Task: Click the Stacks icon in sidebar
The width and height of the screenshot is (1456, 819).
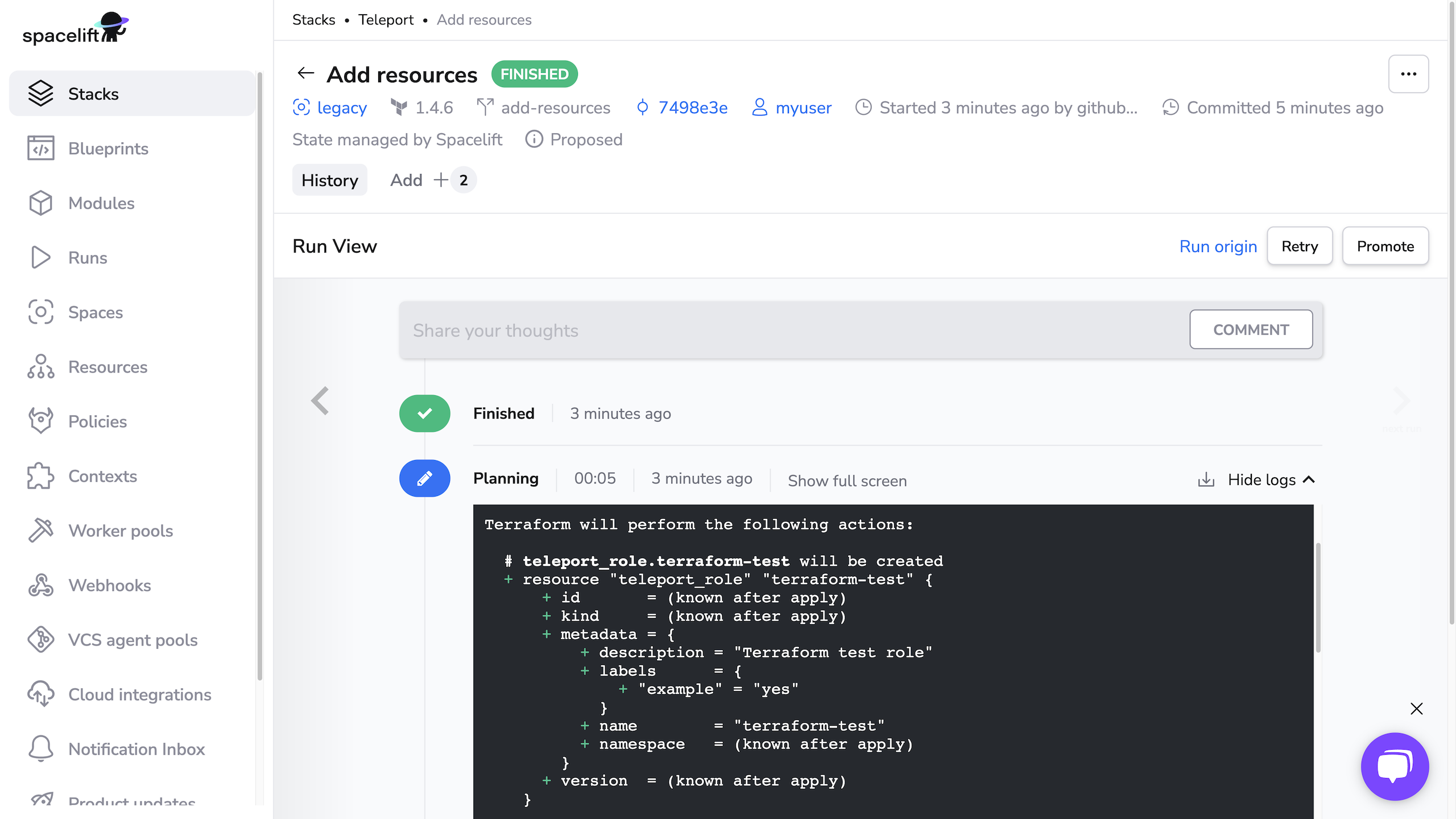Action: (40, 93)
